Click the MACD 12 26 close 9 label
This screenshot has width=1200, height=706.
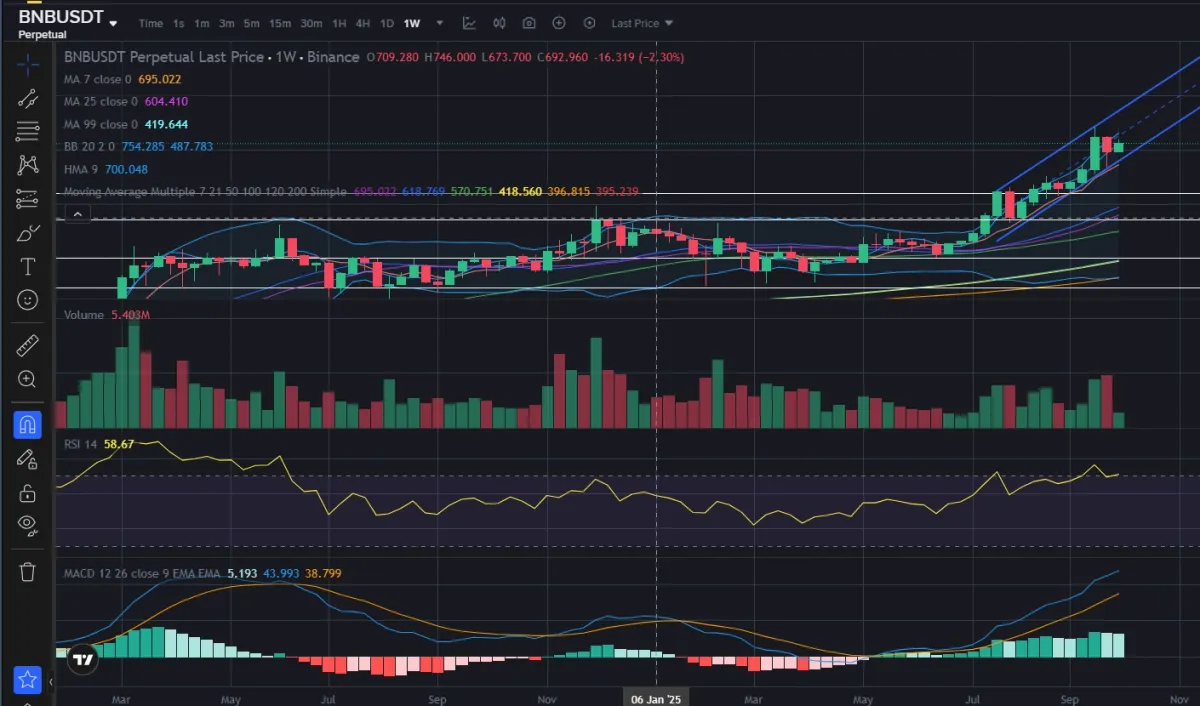pyautogui.click(x=142, y=574)
